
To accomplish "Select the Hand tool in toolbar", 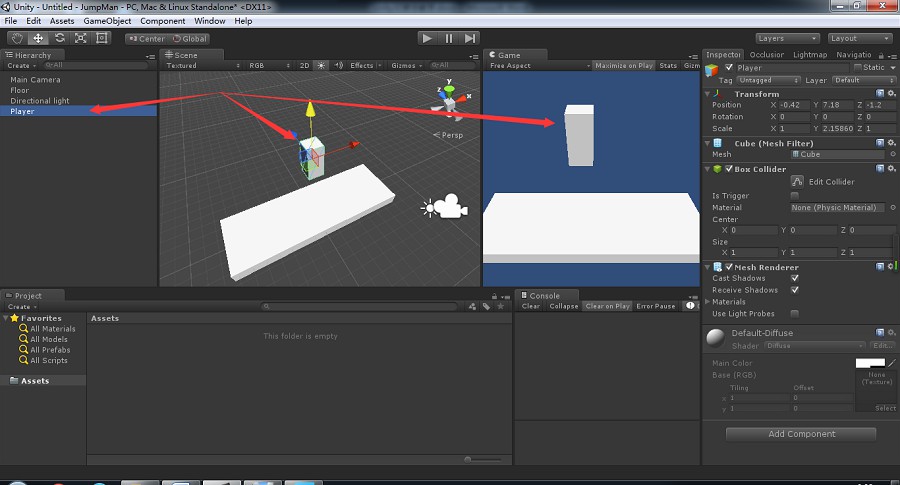I will click(x=17, y=38).
